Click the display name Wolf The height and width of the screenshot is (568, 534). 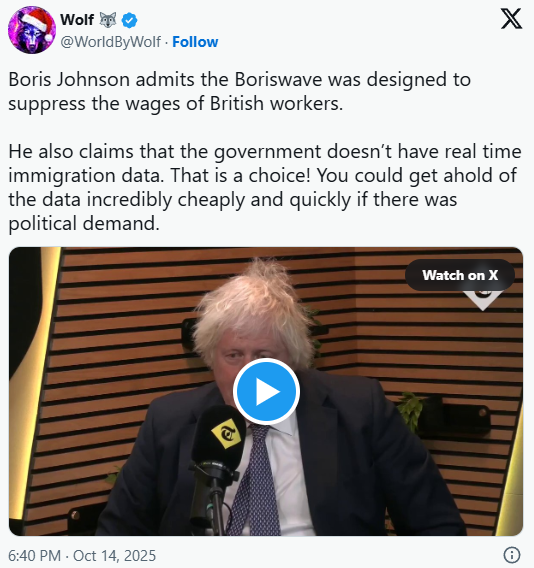(77, 20)
